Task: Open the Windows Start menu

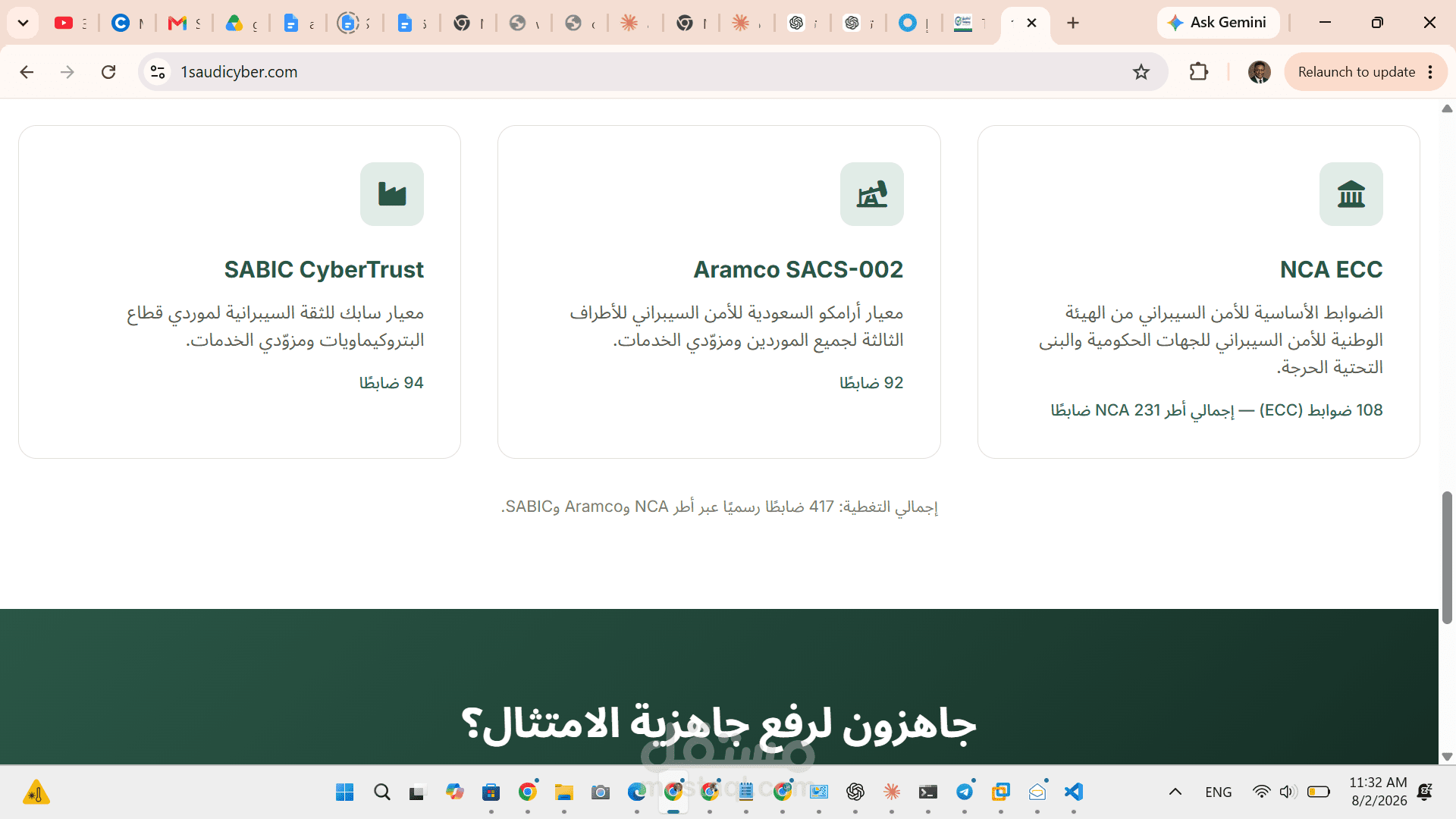Action: [344, 792]
